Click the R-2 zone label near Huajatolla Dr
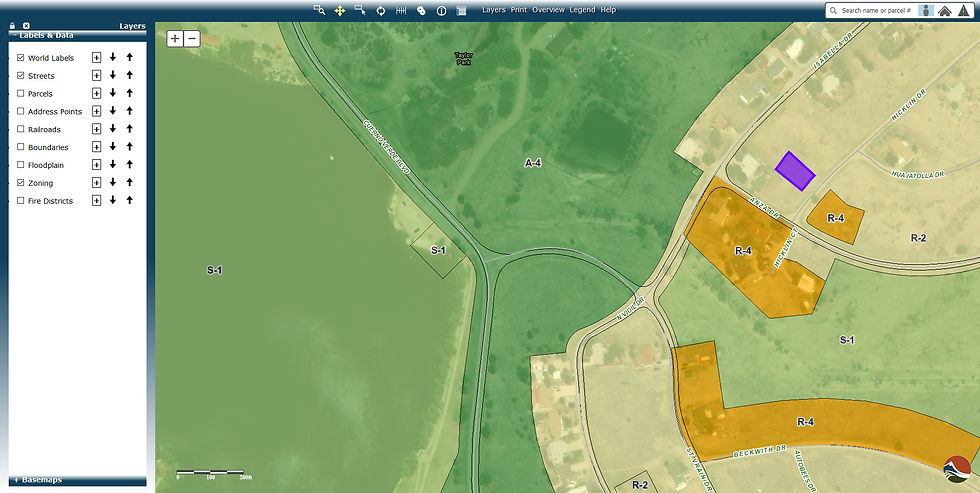Image resolution: width=980 pixels, height=493 pixels. coord(918,237)
